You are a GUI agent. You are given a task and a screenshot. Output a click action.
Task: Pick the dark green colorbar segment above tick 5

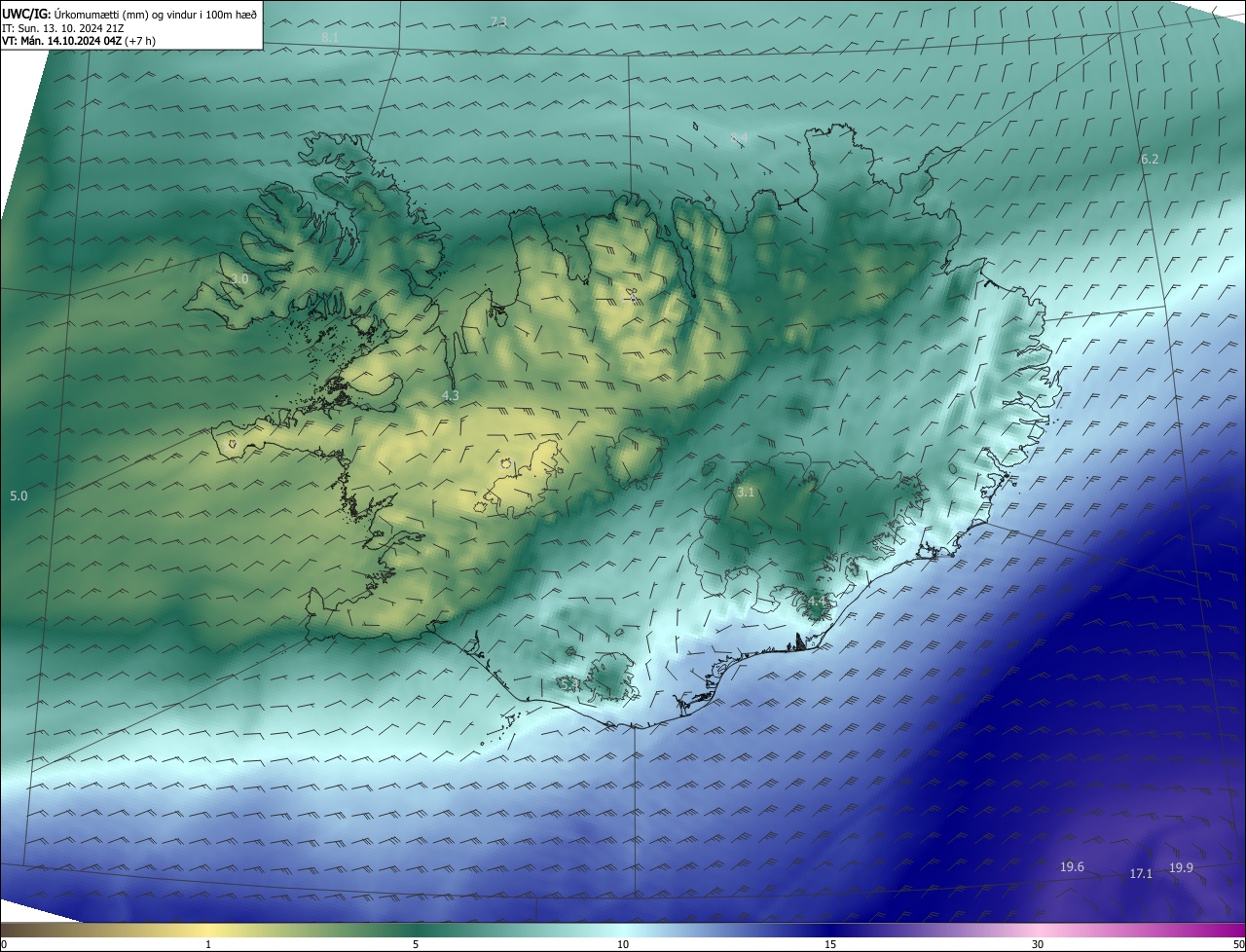coord(416,930)
